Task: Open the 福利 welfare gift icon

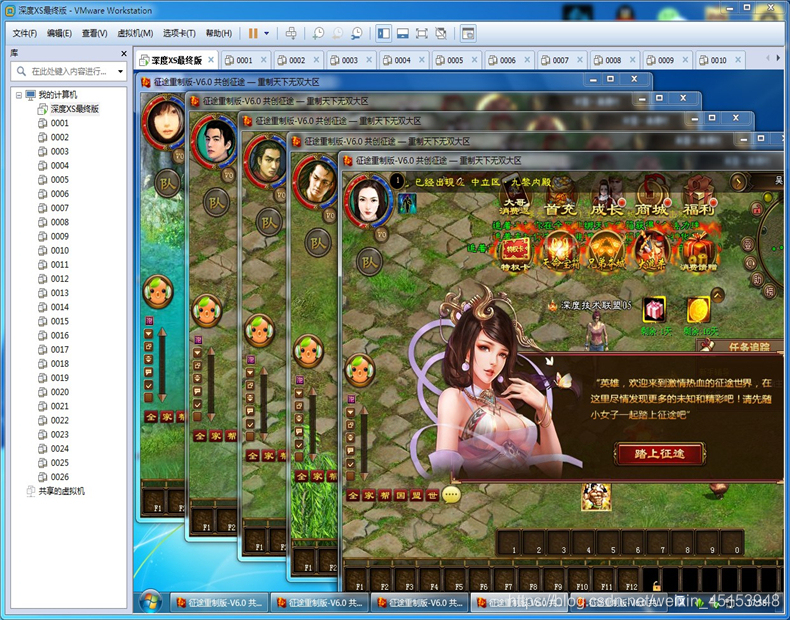Action: point(698,197)
